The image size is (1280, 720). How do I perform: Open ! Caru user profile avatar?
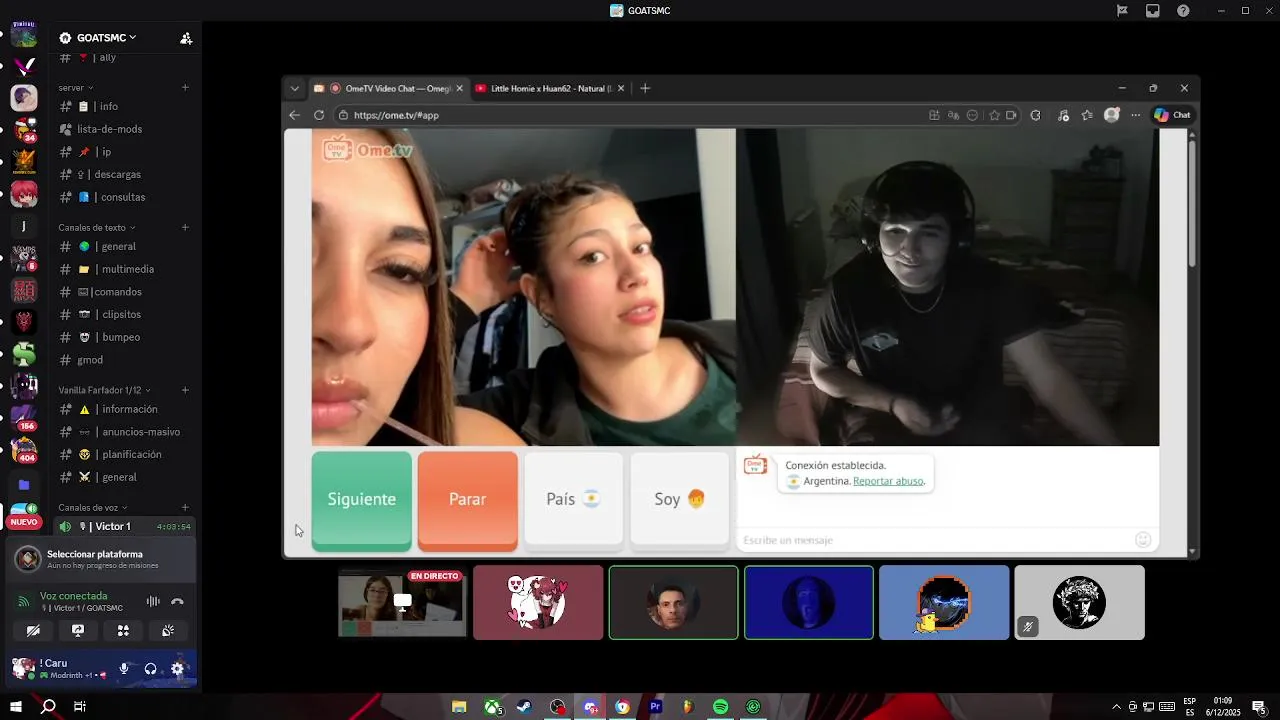(x=24, y=668)
